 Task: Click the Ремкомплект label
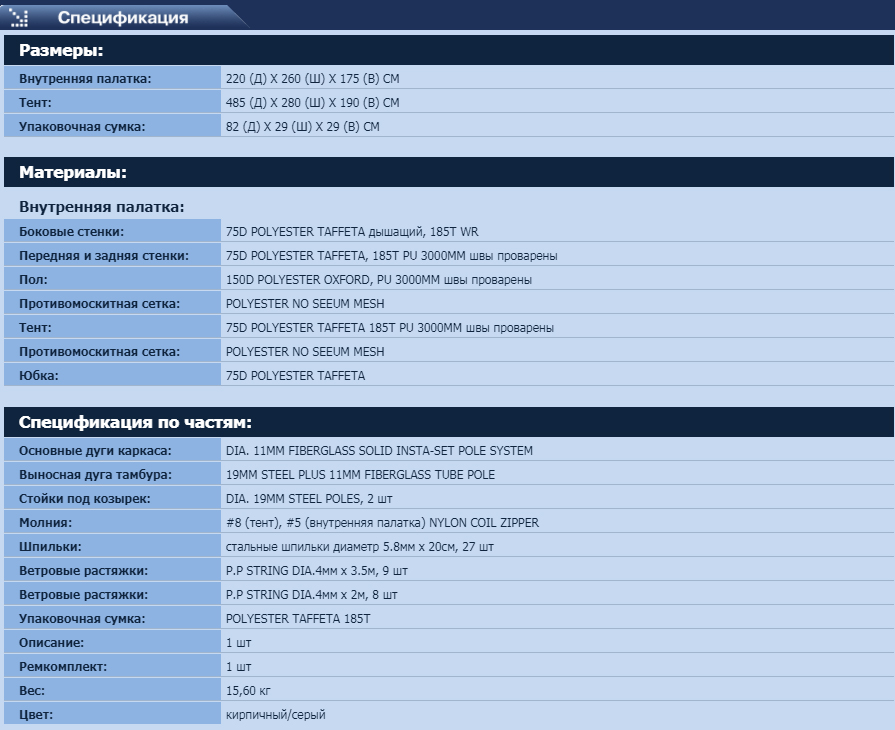[x=63, y=667]
